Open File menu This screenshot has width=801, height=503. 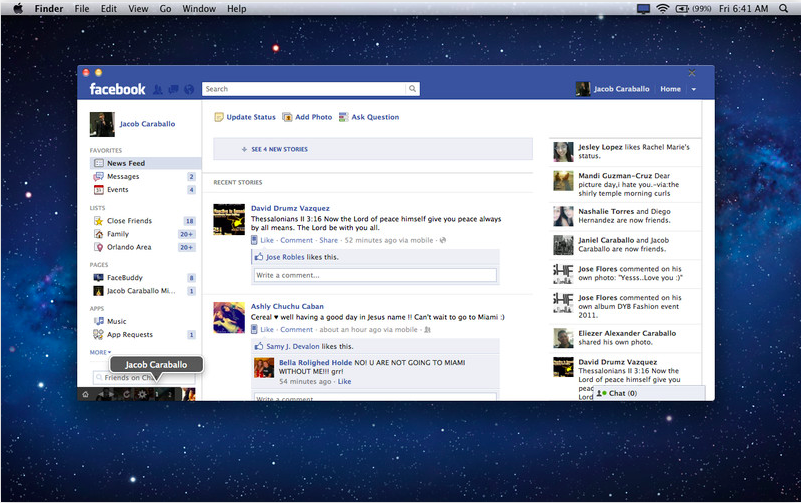click(82, 8)
